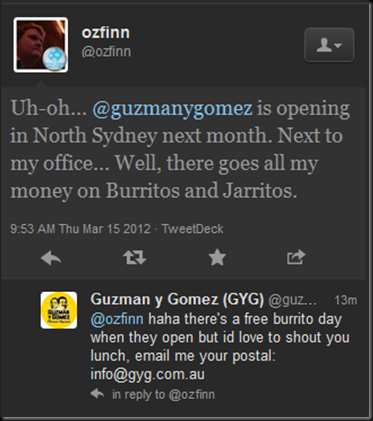Retweet ozfinn's tweet using the retweet icon
The height and width of the screenshot is (421, 373).
pyautogui.click(x=135, y=257)
